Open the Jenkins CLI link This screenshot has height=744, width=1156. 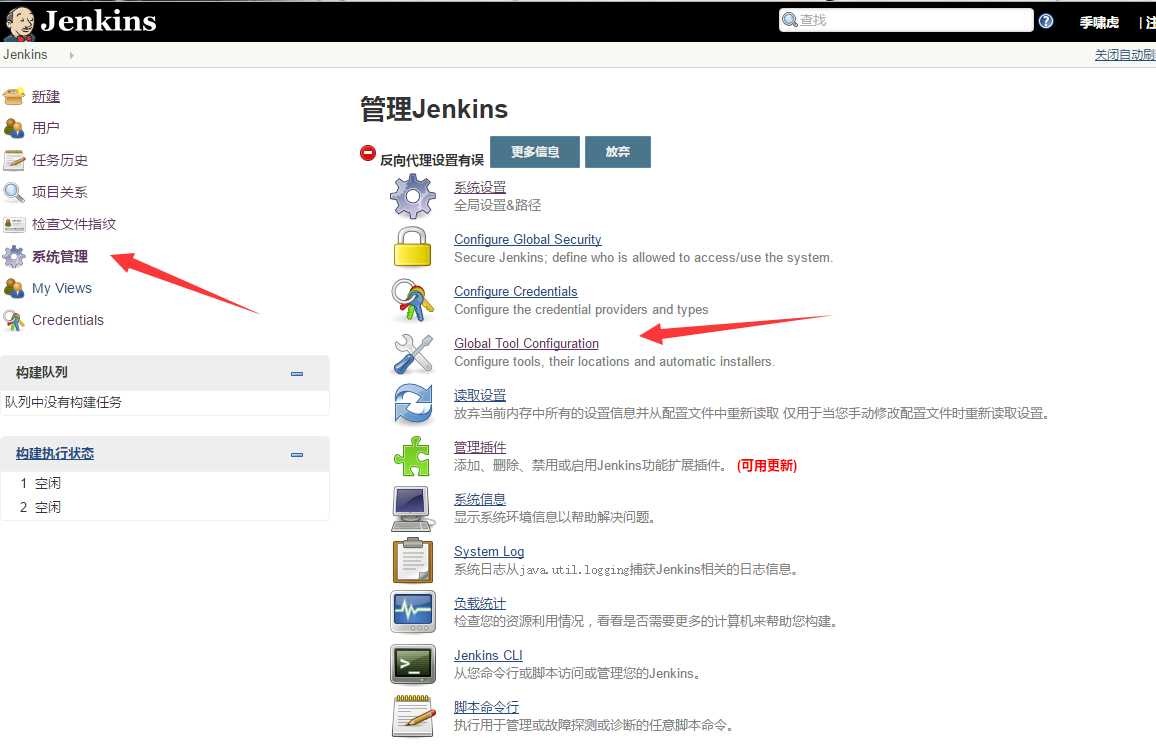(x=488, y=656)
